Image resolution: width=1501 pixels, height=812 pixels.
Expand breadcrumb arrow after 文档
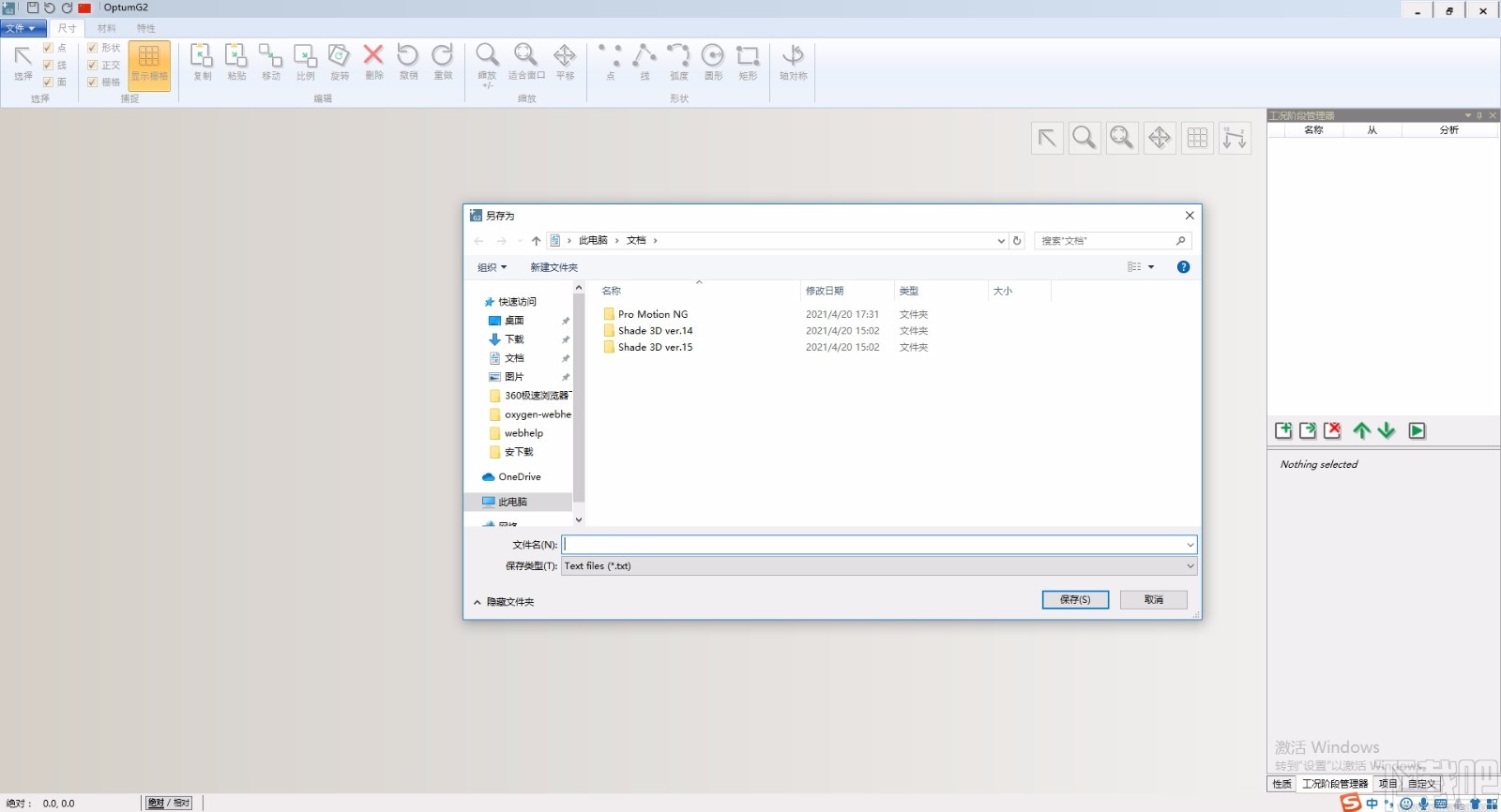tap(655, 241)
